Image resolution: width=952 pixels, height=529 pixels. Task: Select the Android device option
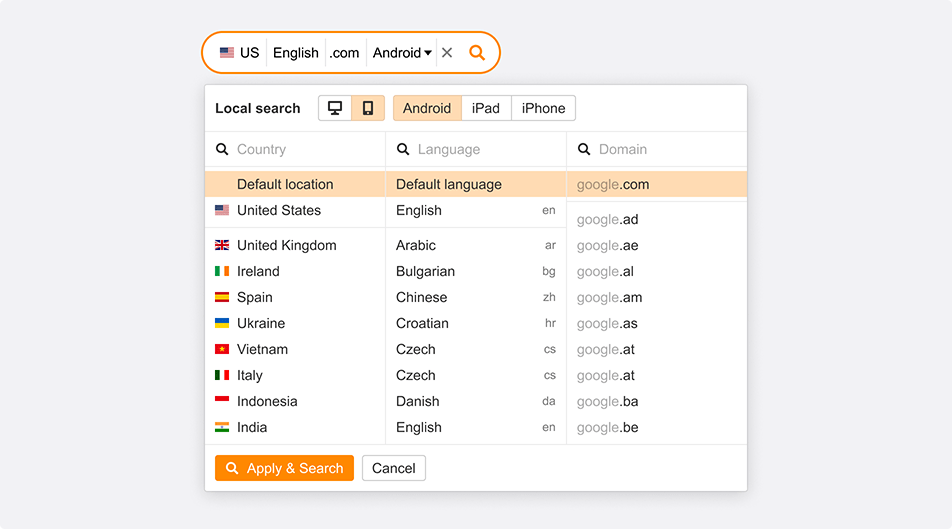(x=427, y=108)
